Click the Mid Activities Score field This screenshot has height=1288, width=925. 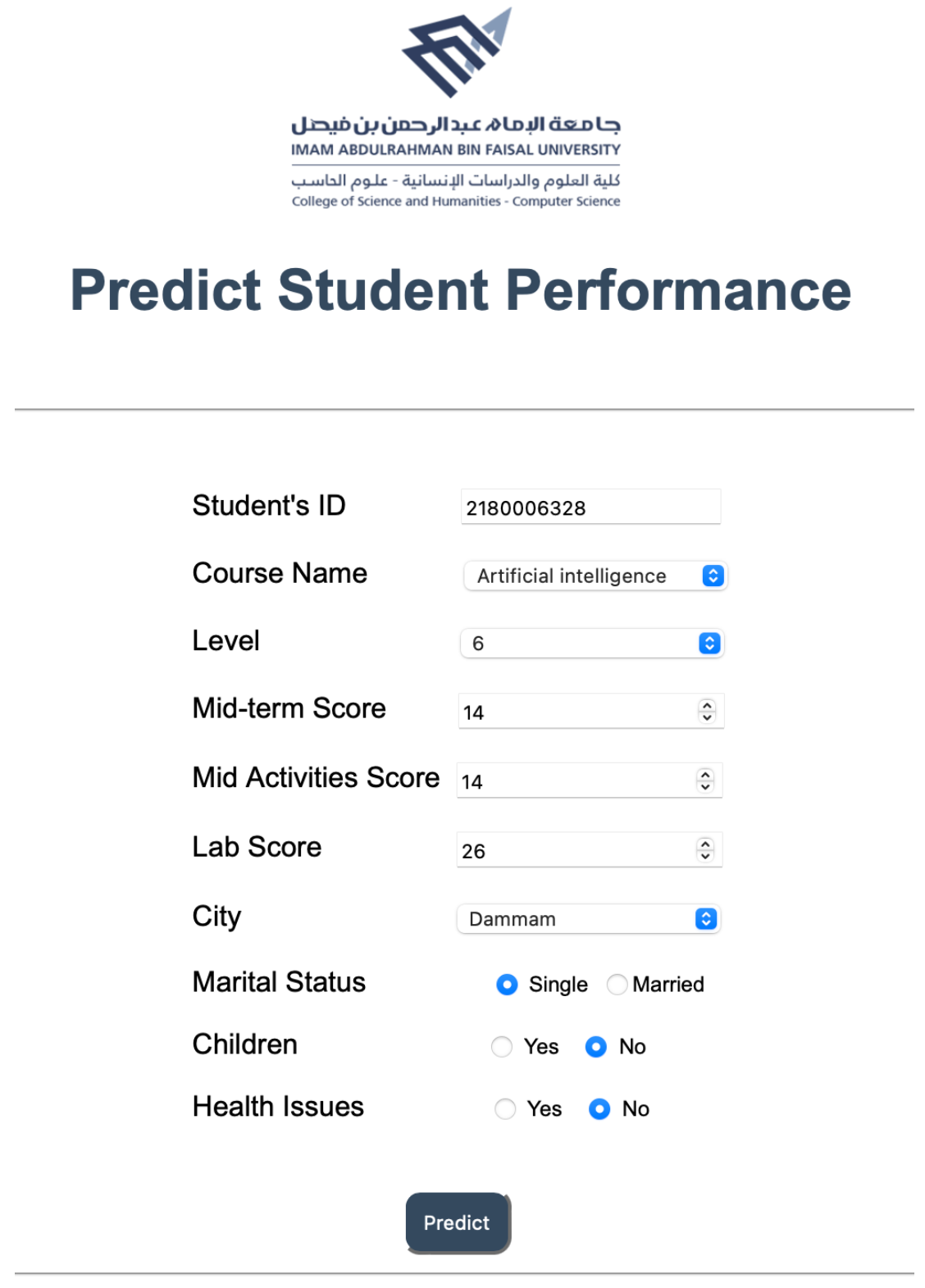pos(576,781)
